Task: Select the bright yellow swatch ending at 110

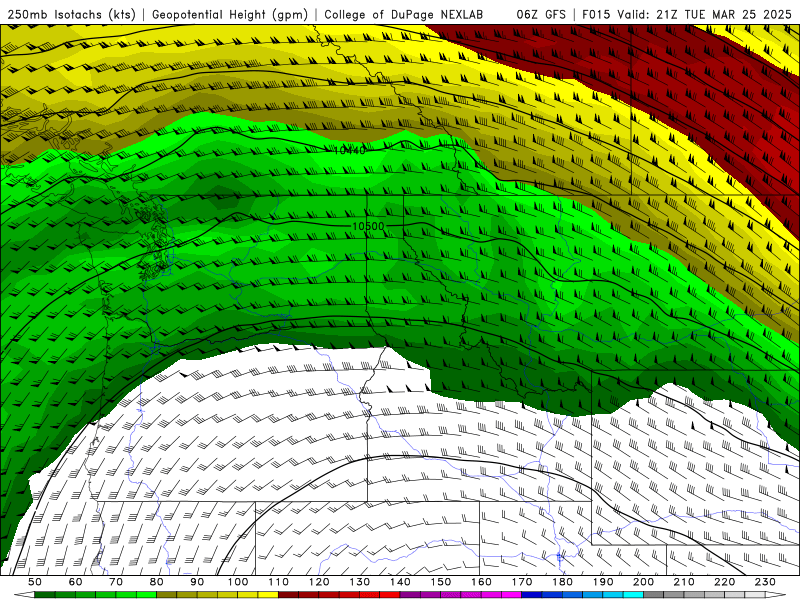Action: 268,595
